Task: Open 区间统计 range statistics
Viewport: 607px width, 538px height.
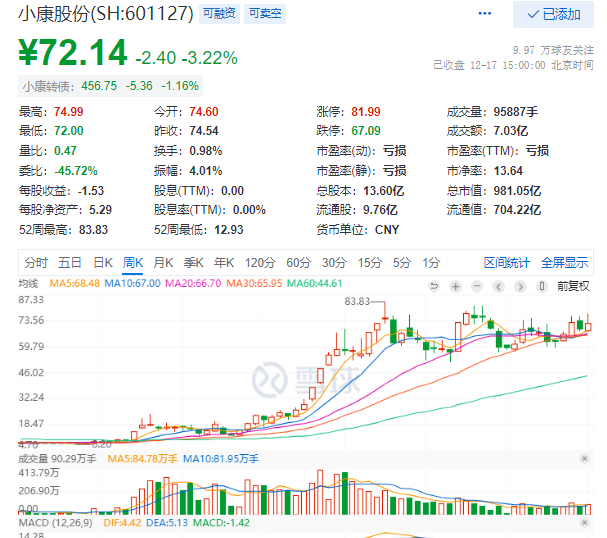Action: click(x=507, y=263)
